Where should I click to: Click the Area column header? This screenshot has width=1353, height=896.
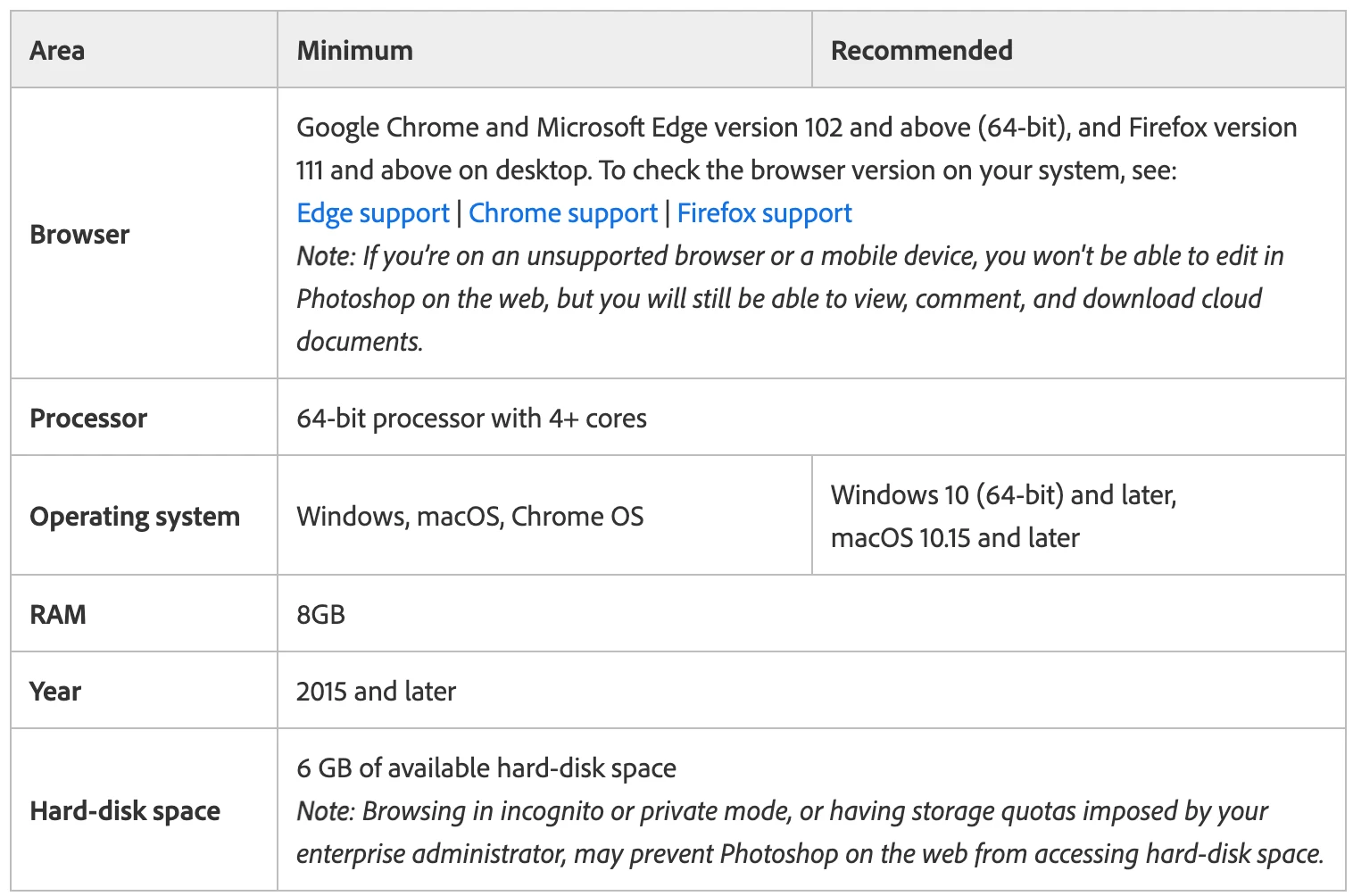[57, 51]
